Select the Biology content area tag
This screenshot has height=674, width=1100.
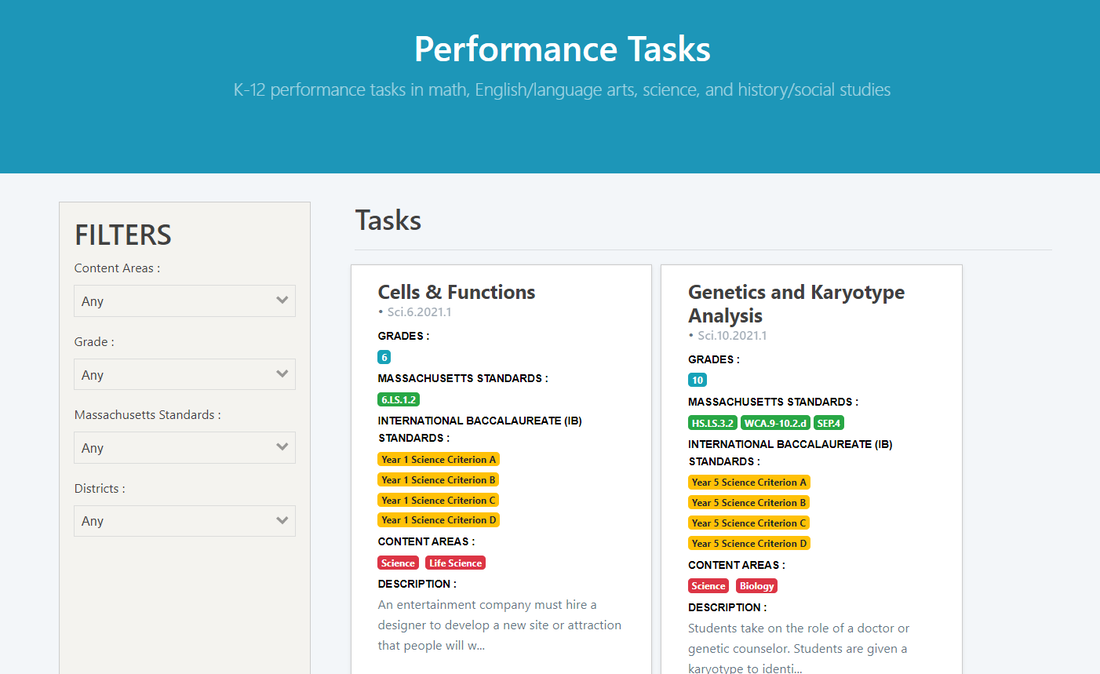click(x=756, y=586)
